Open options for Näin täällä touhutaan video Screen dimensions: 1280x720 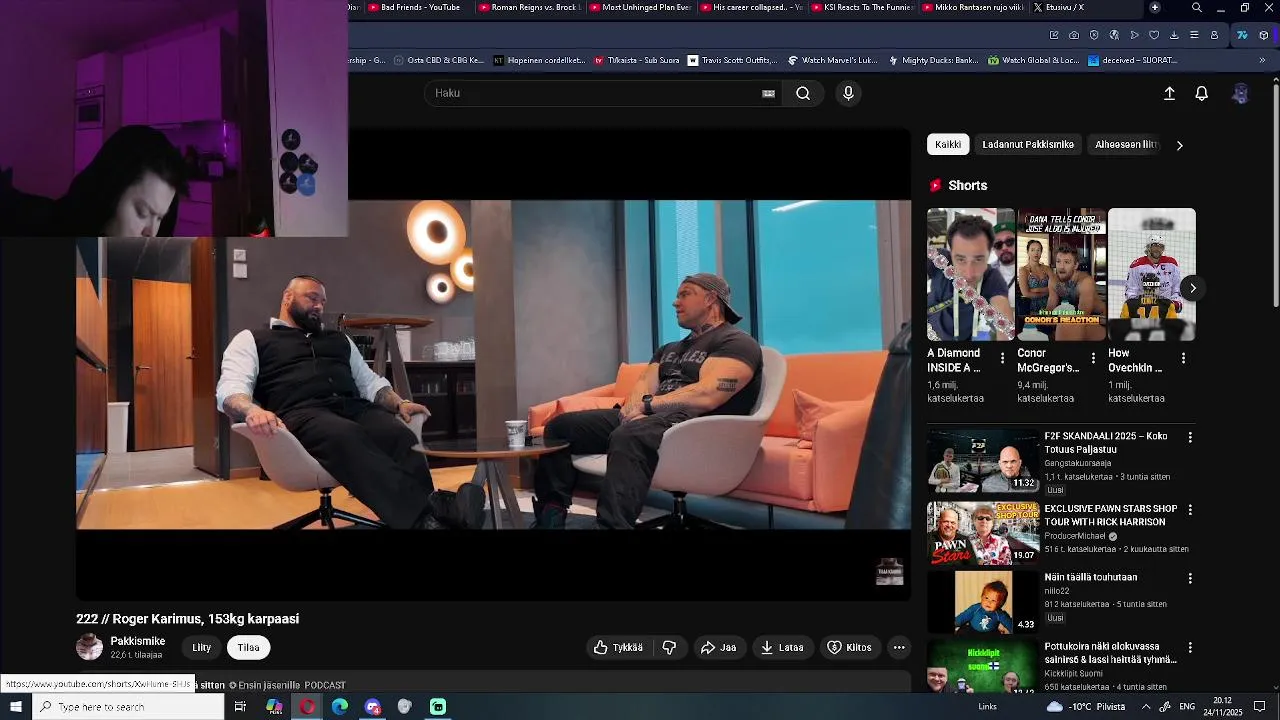click(x=1190, y=578)
